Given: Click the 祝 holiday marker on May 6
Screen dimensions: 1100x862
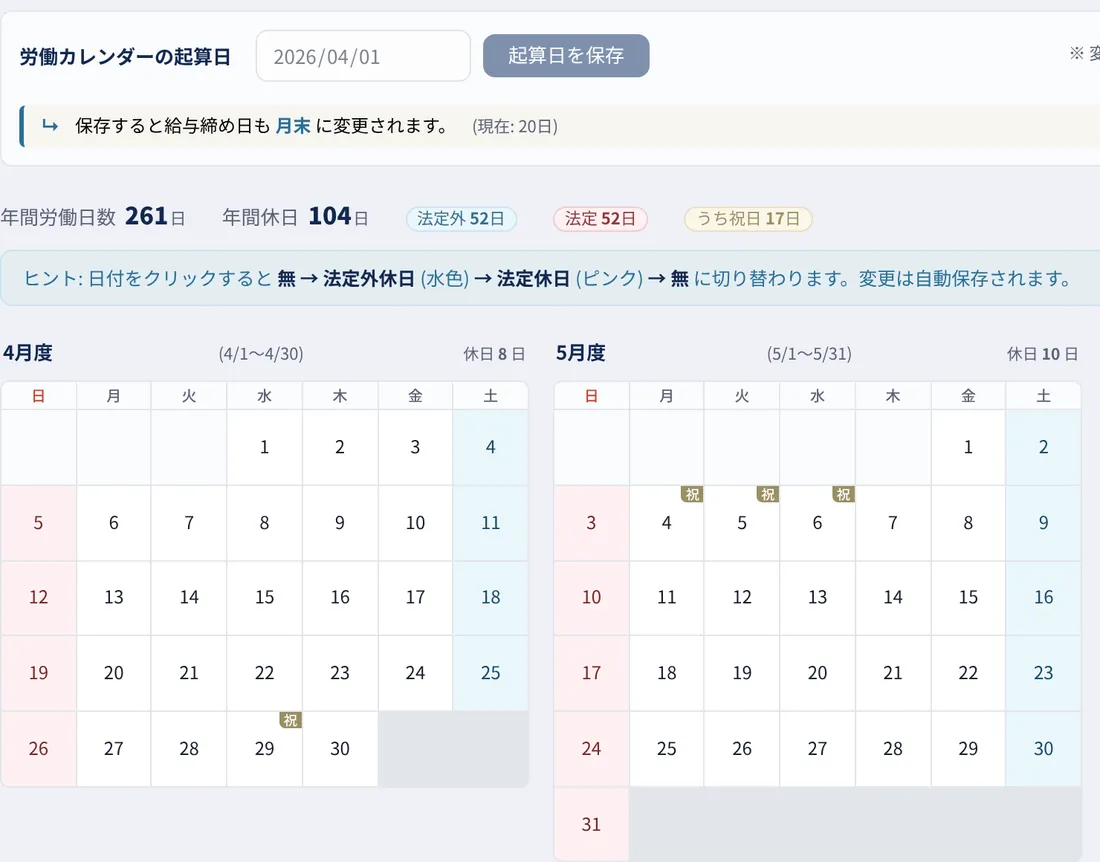Looking at the screenshot, I should pyautogui.click(x=843, y=494).
